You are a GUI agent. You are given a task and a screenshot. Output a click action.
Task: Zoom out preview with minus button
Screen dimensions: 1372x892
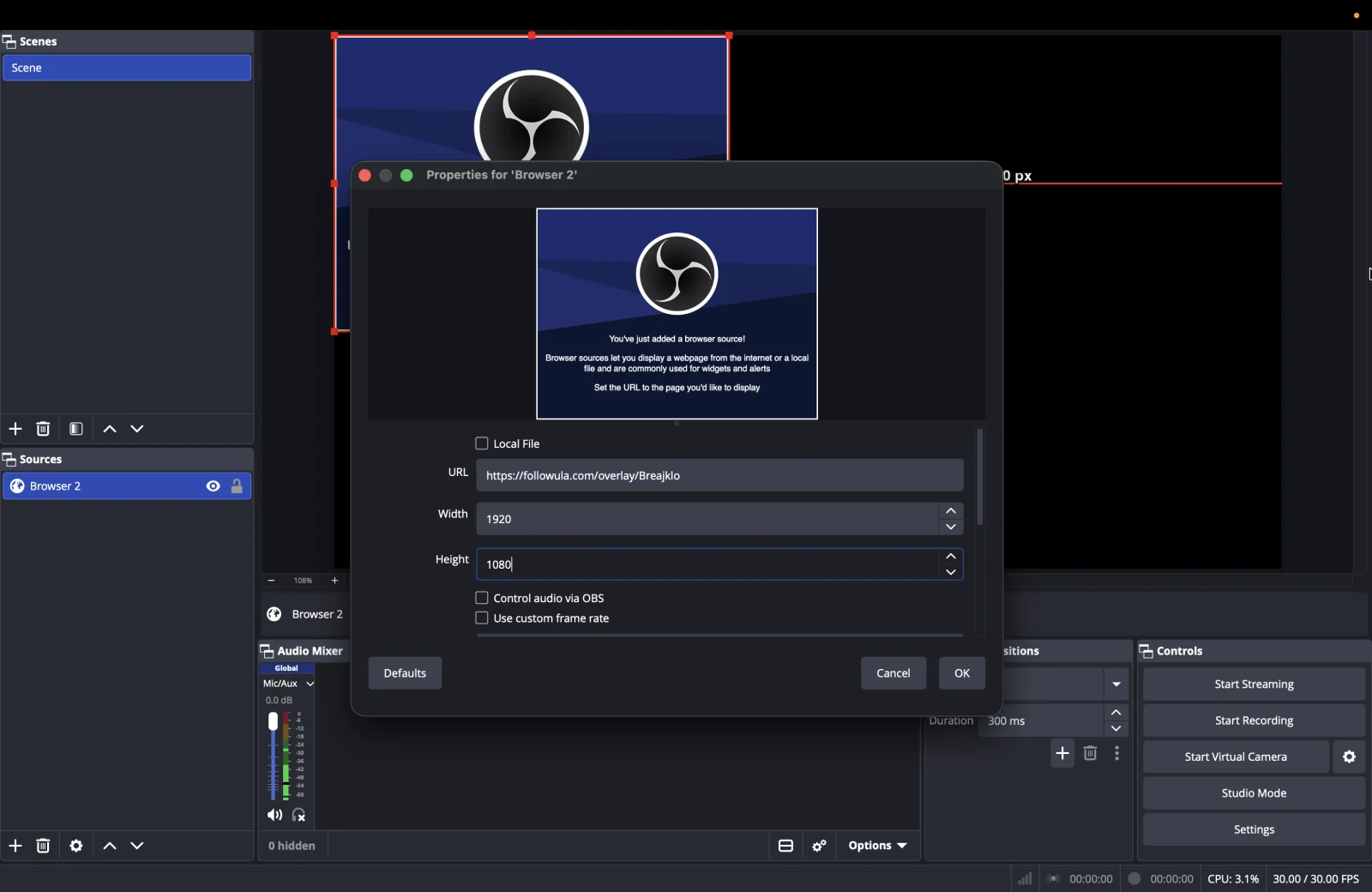[x=272, y=581]
